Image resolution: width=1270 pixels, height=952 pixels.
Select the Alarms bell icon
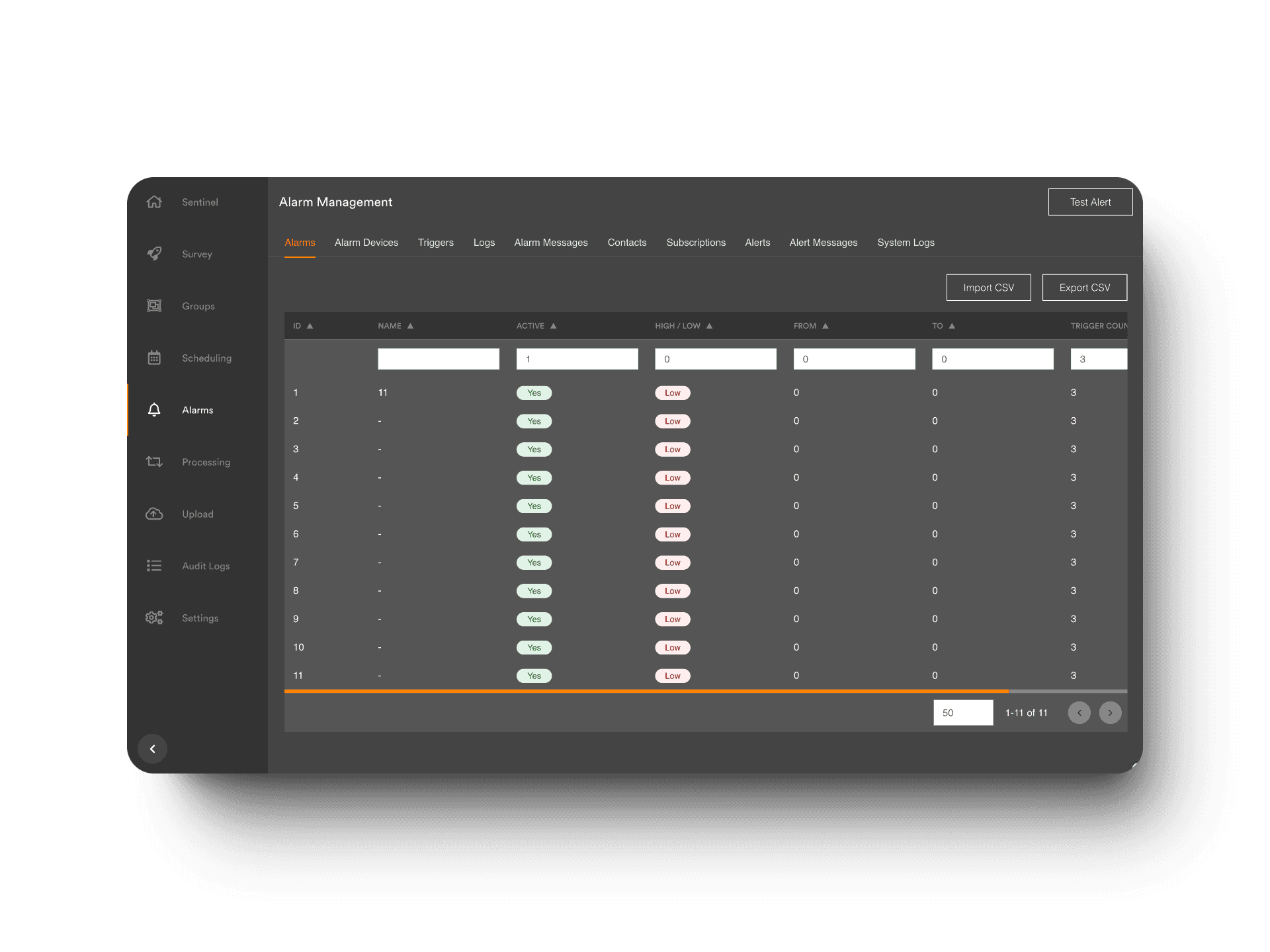tap(153, 409)
